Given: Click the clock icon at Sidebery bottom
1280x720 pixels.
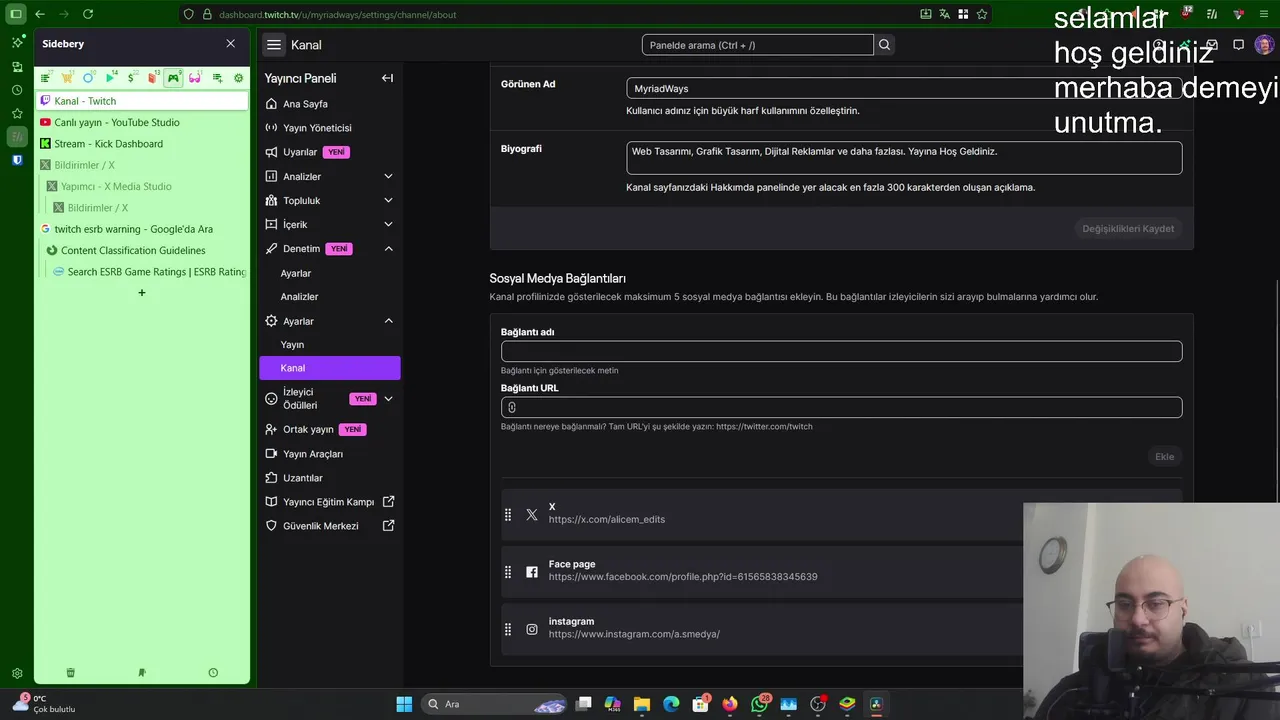Looking at the screenshot, I should 213,673.
